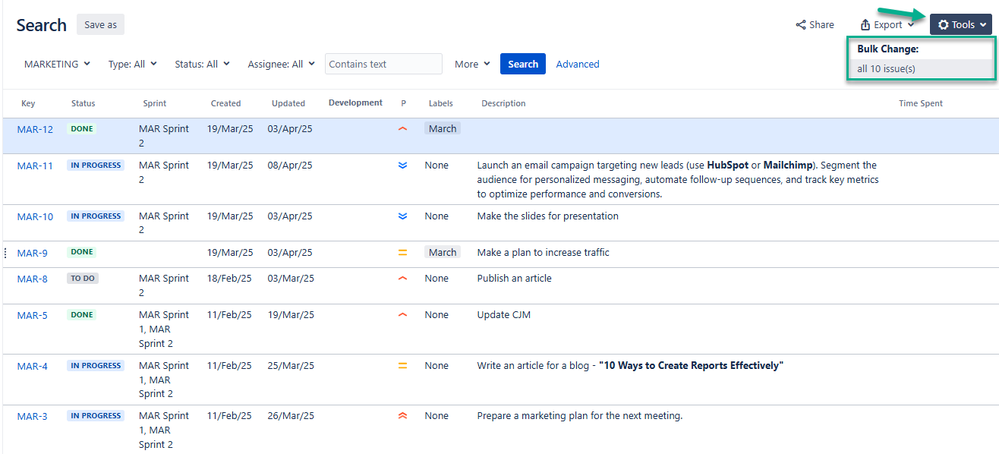Open the Export dropdown
Viewport: 999px width, 454px height.
(887, 25)
